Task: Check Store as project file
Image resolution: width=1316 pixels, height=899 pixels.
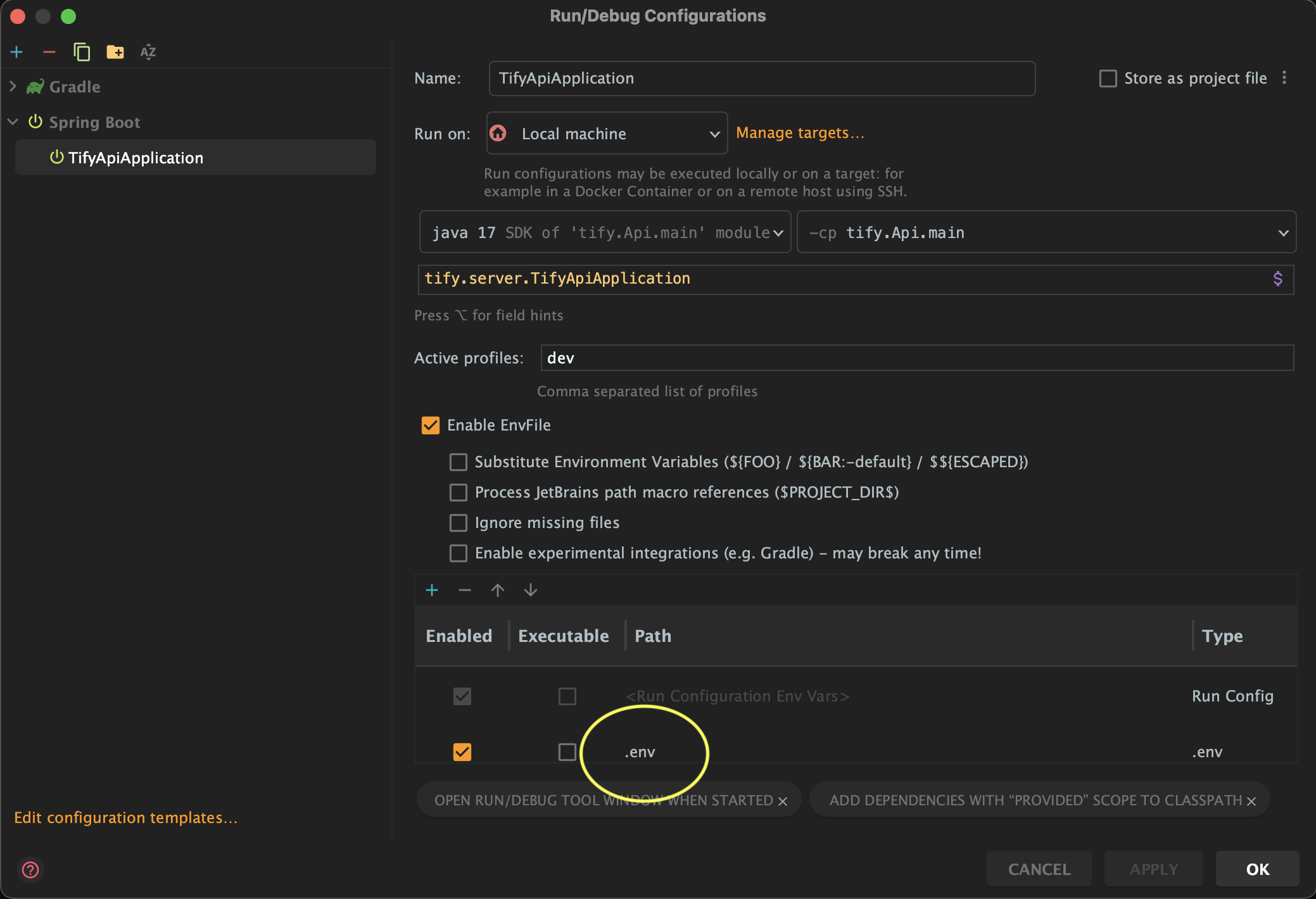Action: (1108, 79)
